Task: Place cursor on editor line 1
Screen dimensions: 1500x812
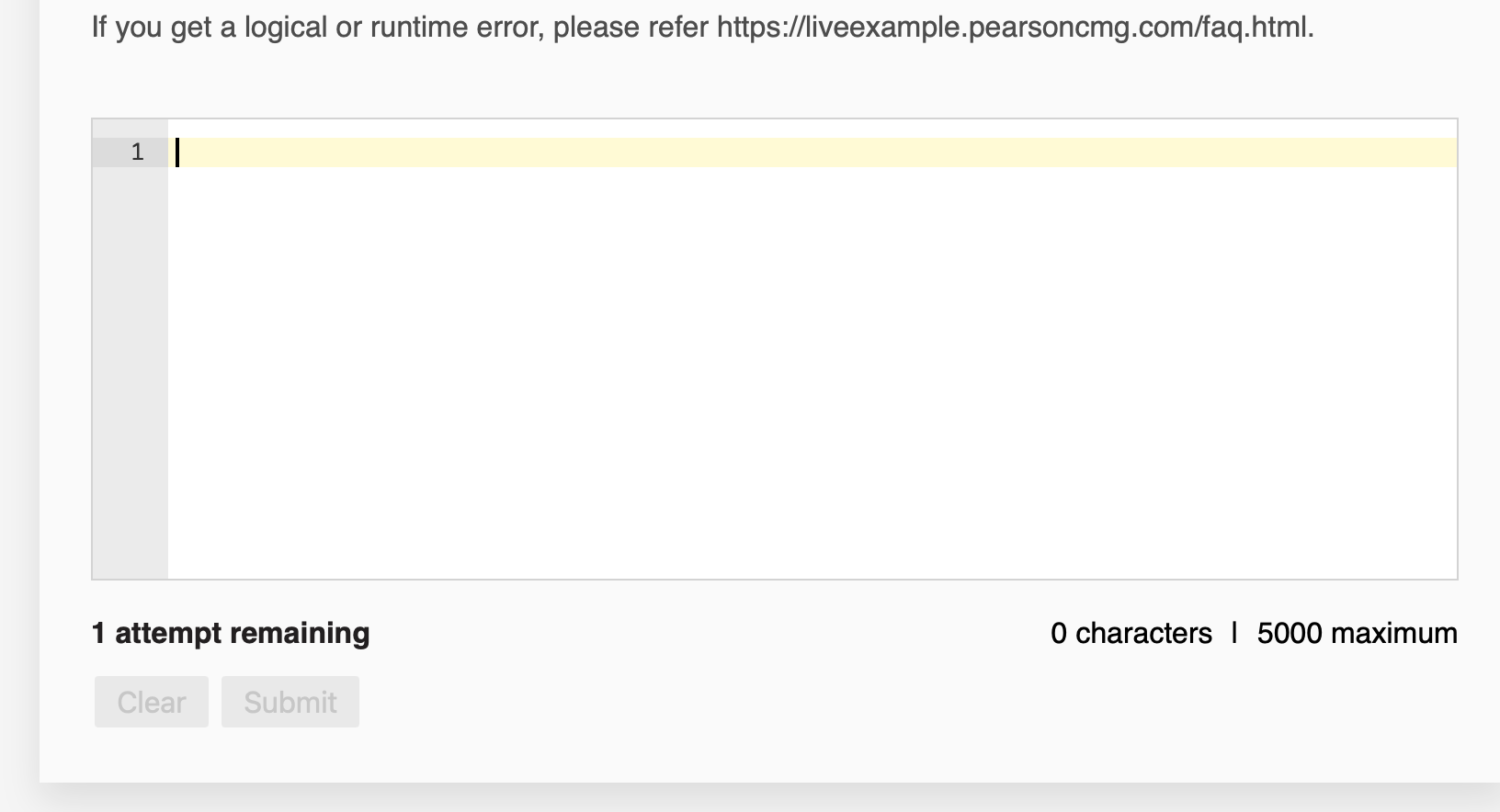Action: tap(812, 152)
